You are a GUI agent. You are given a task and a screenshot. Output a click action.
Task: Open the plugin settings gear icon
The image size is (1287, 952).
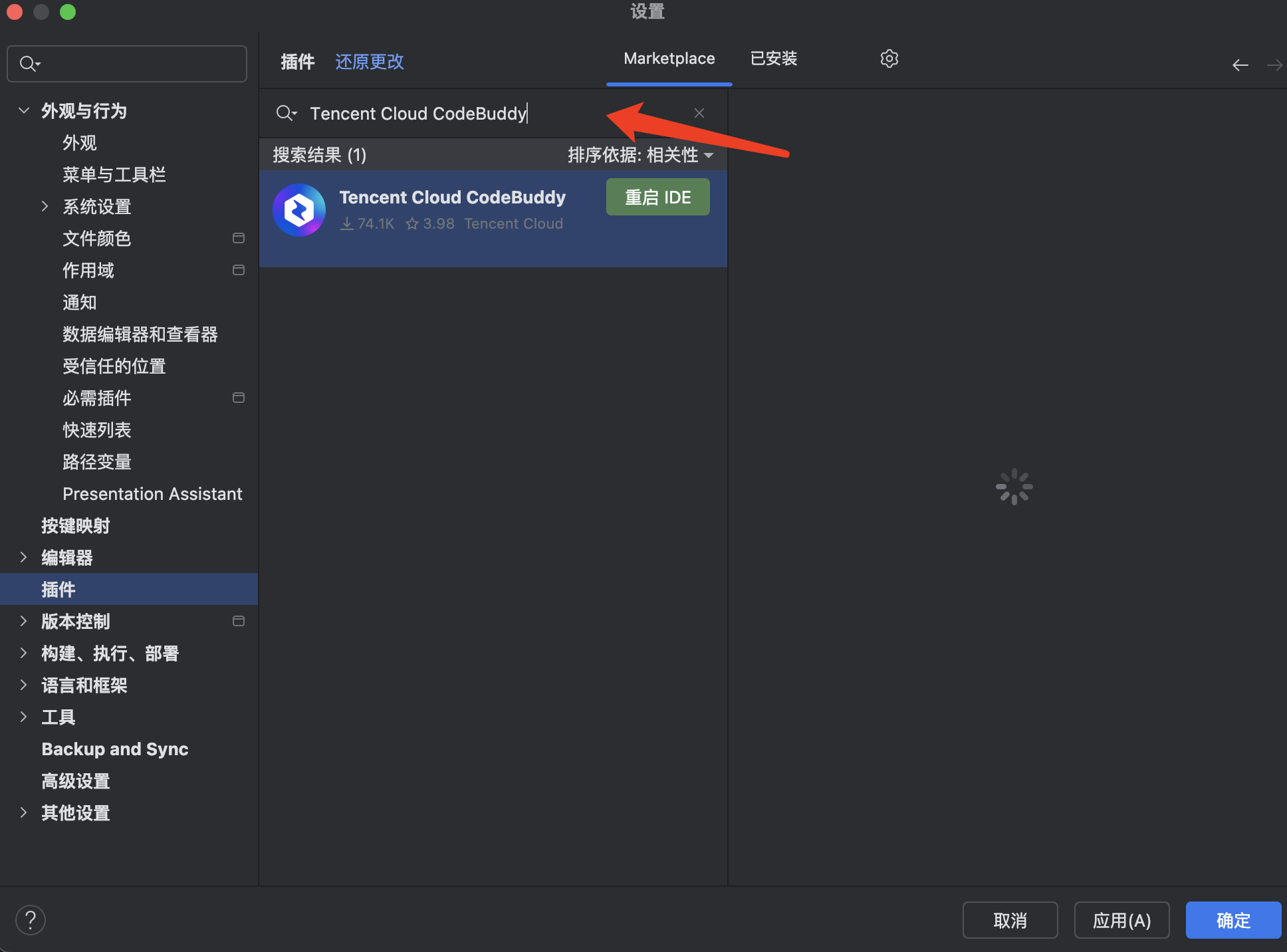[x=889, y=59]
